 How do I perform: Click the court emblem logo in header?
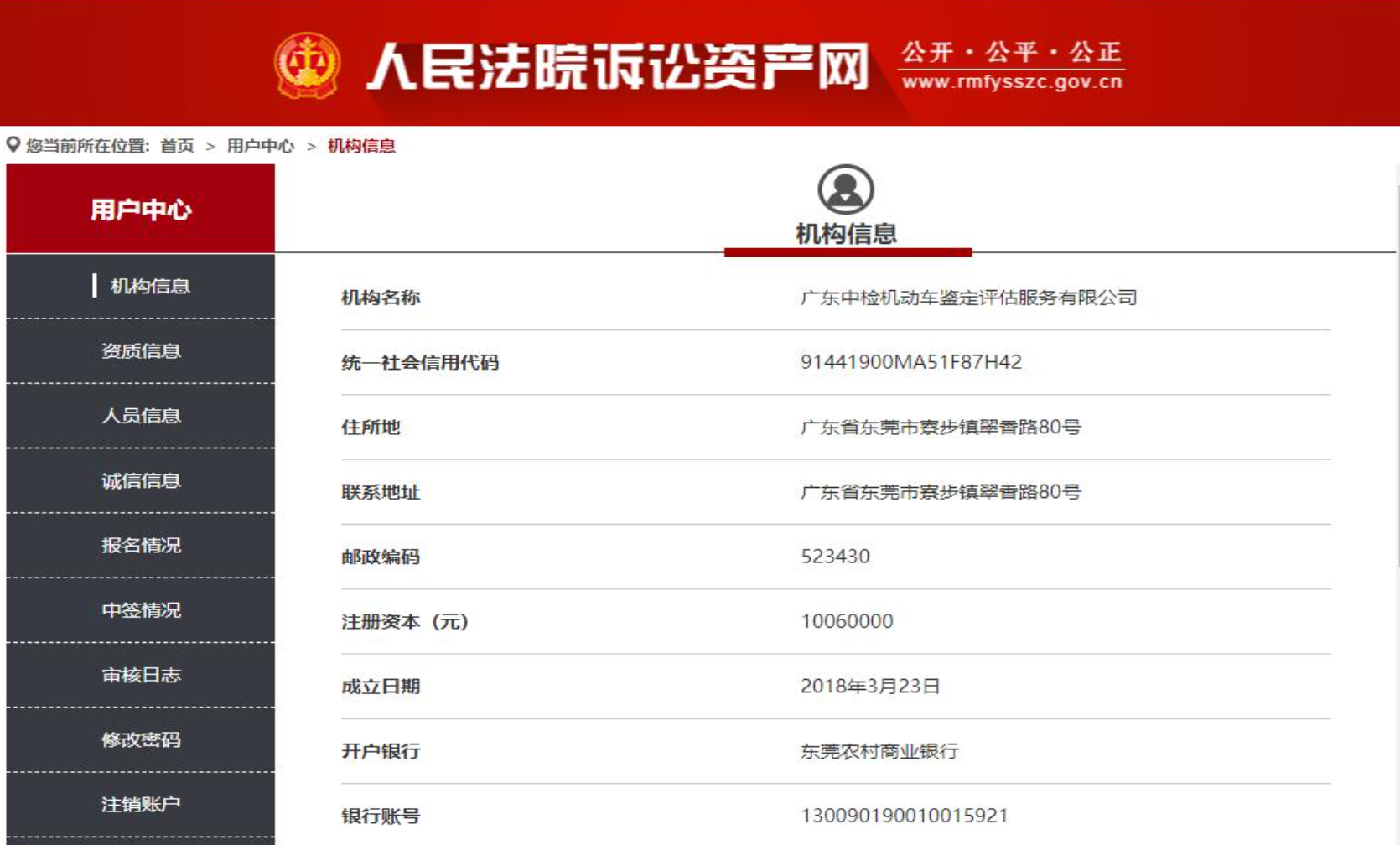click(x=308, y=65)
